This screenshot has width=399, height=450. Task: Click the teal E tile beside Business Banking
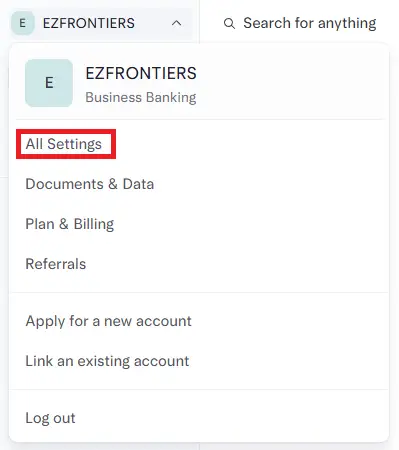(49, 83)
